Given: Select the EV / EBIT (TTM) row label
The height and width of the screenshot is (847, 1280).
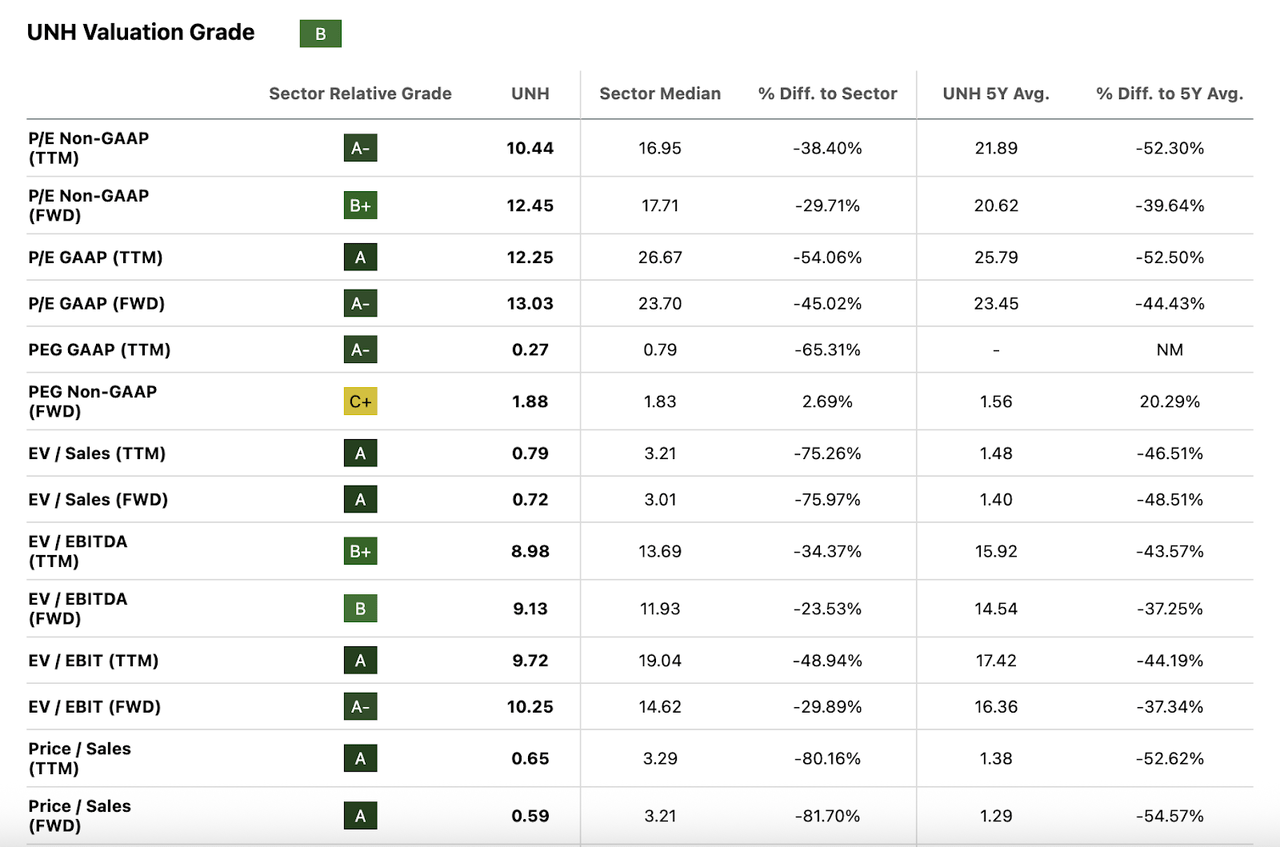Looking at the screenshot, I should click(x=93, y=661).
